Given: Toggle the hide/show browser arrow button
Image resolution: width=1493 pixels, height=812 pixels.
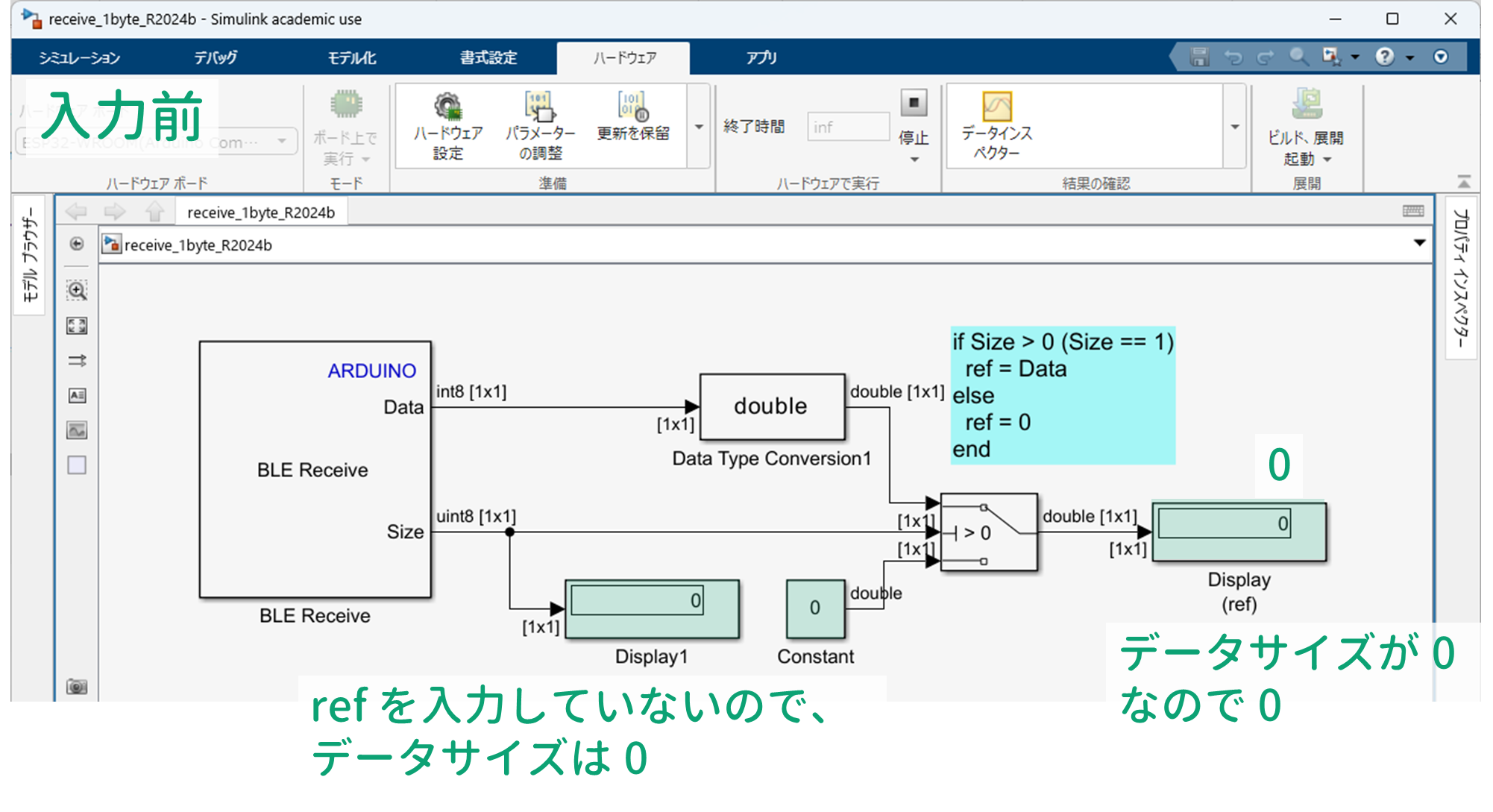Looking at the screenshot, I should [77, 244].
